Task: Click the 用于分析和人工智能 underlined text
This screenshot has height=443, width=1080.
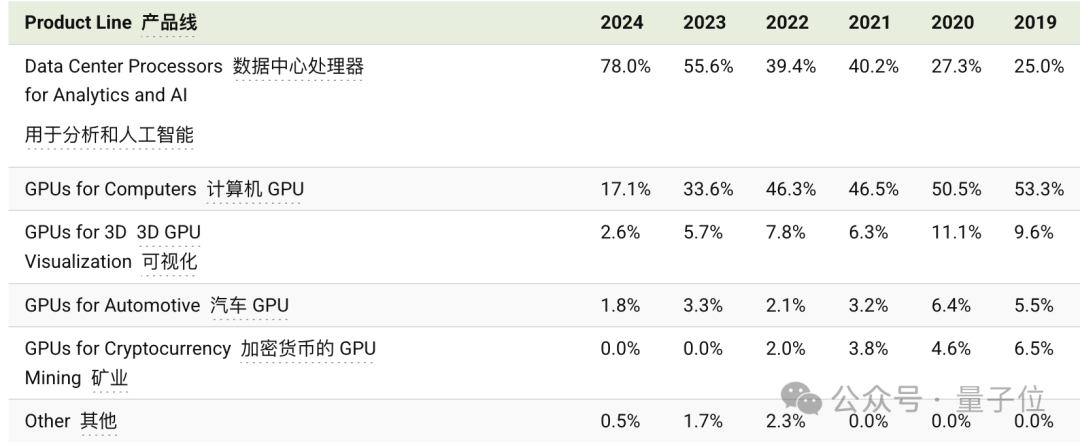Action: [109, 134]
